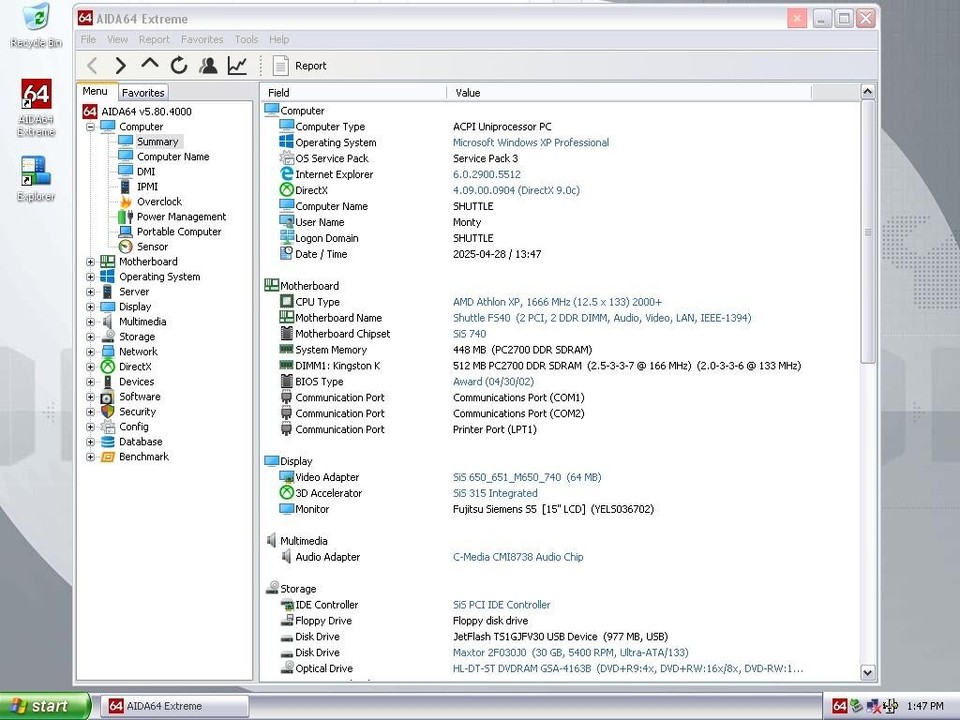Select the Refresh icon in the toolbar
960x720 pixels.
pos(178,65)
